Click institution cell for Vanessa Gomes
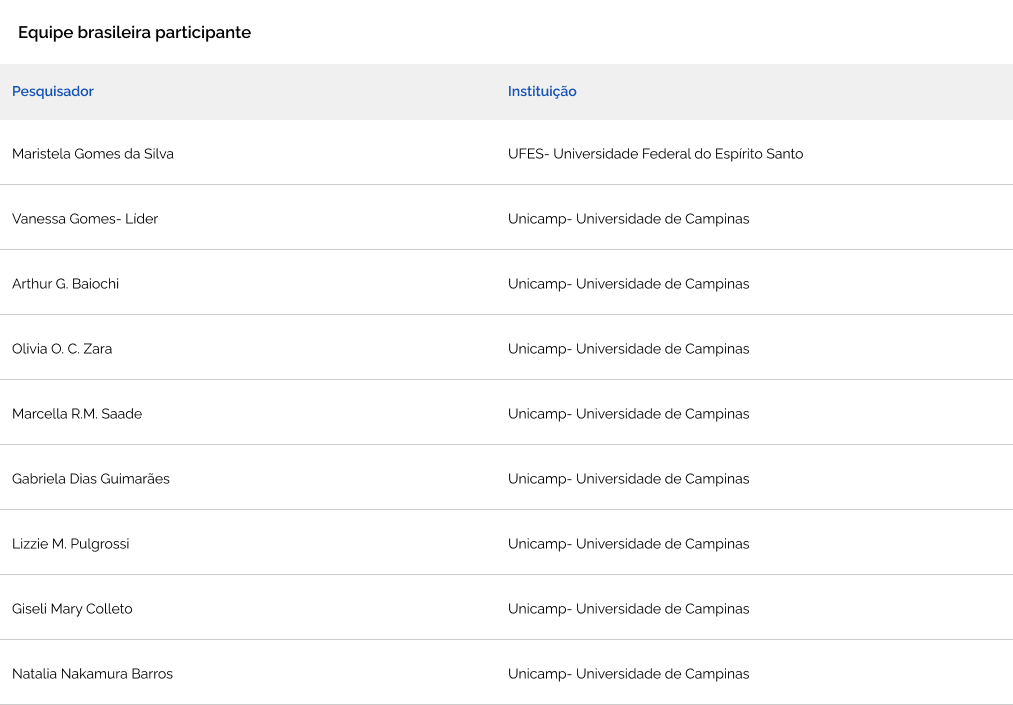Screen dimensions: 1013x705 point(628,219)
